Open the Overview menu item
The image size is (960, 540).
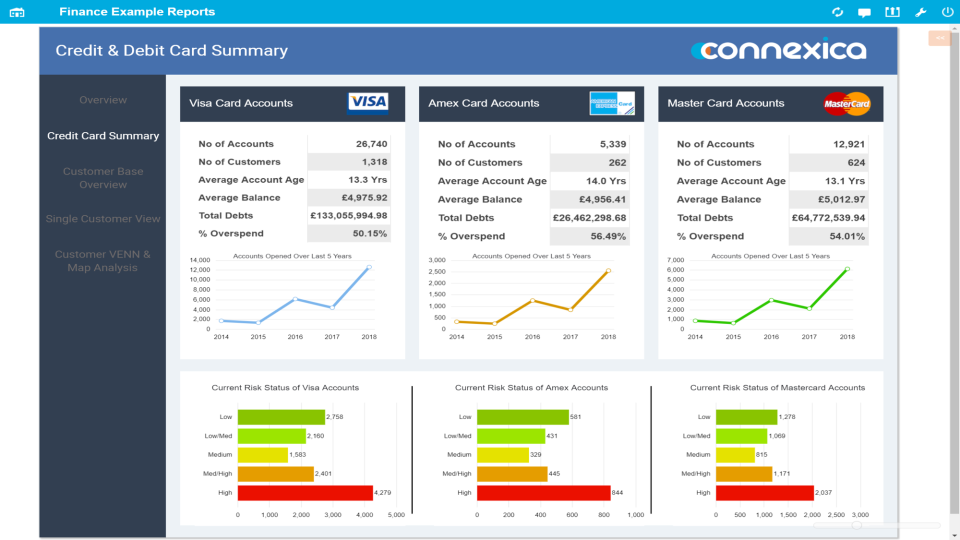pyautogui.click(x=103, y=100)
